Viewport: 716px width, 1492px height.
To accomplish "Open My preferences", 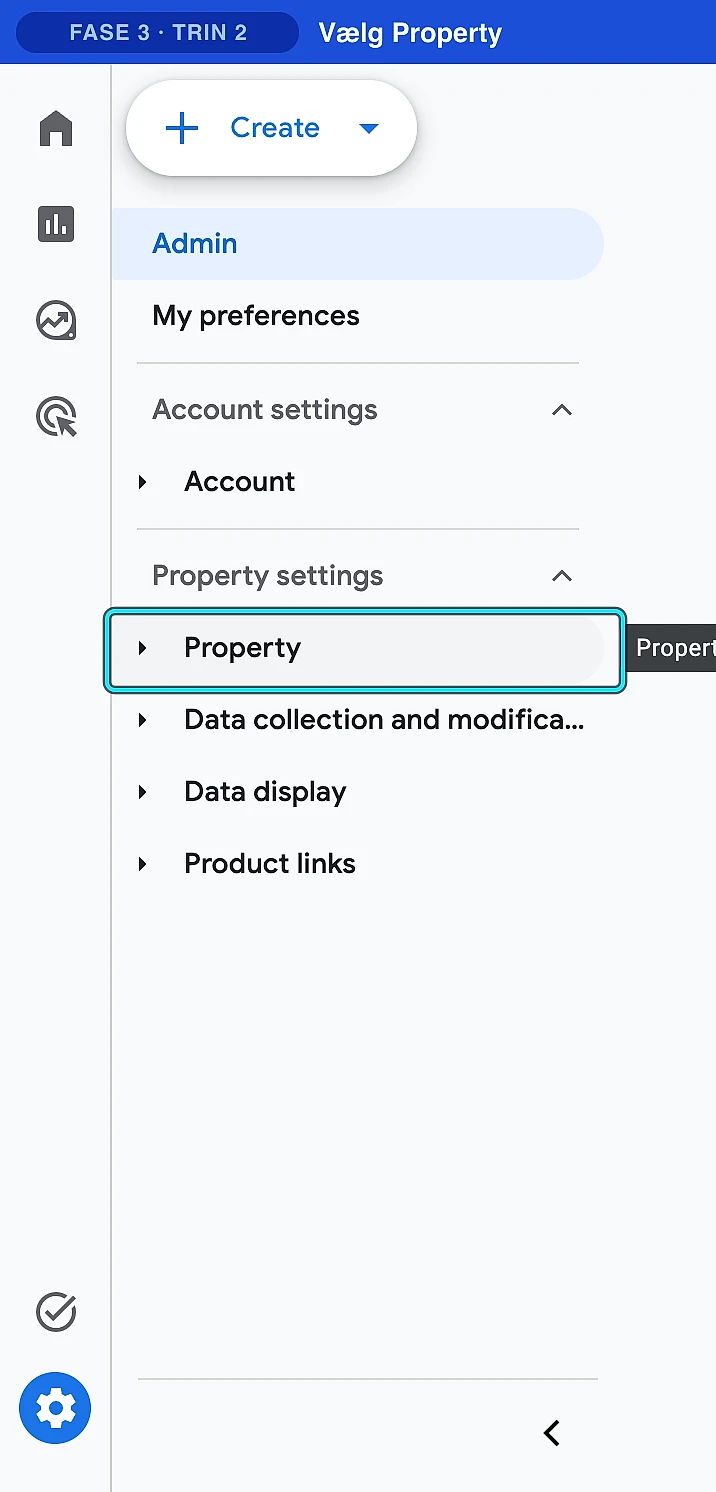I will (256, 316).
